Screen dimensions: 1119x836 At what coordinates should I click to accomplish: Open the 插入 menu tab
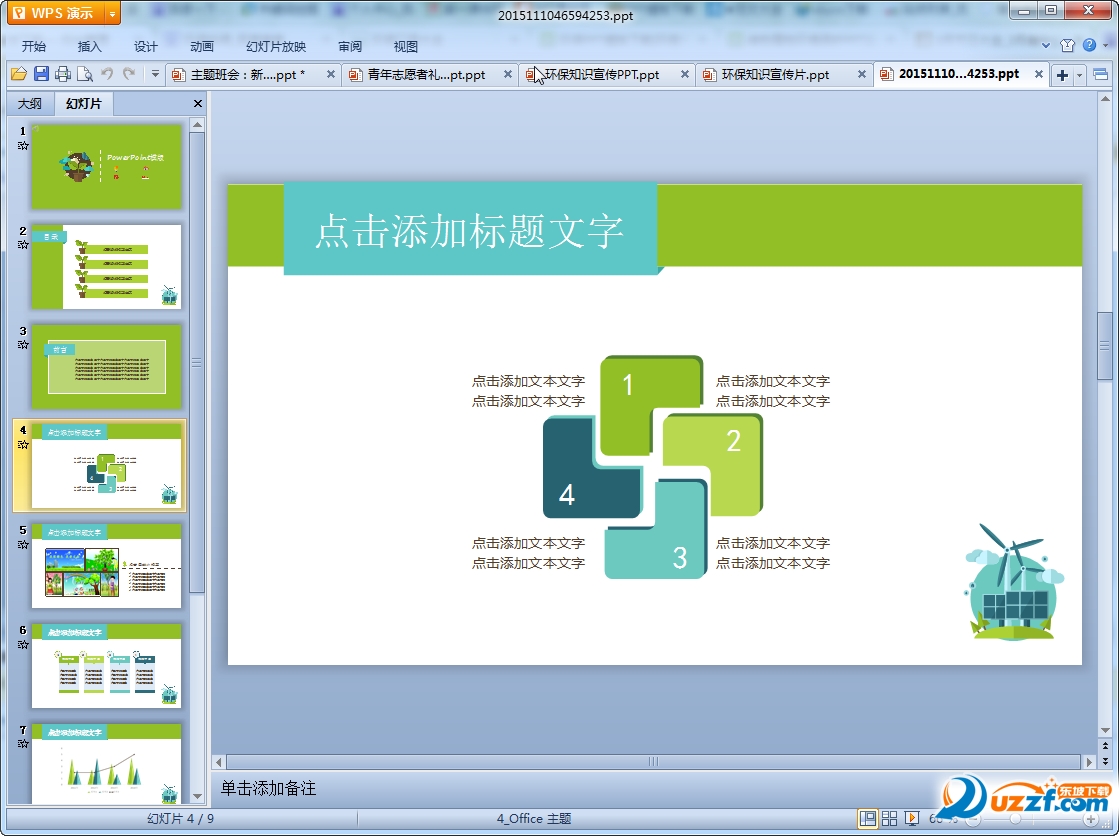[x=89, y=46]
